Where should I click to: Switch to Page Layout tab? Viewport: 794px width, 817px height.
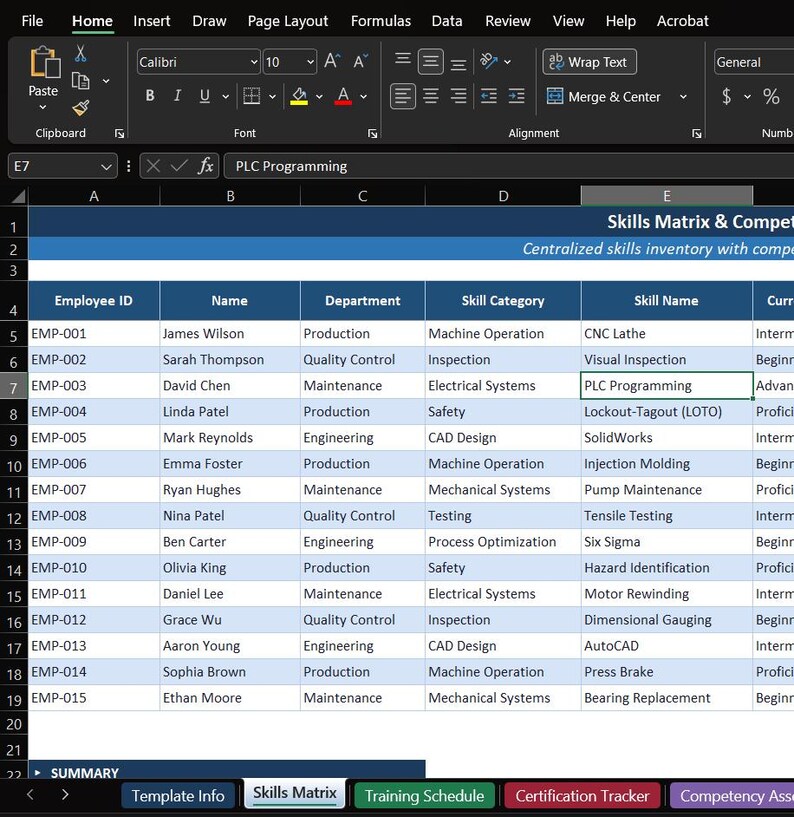coord(288,21)
